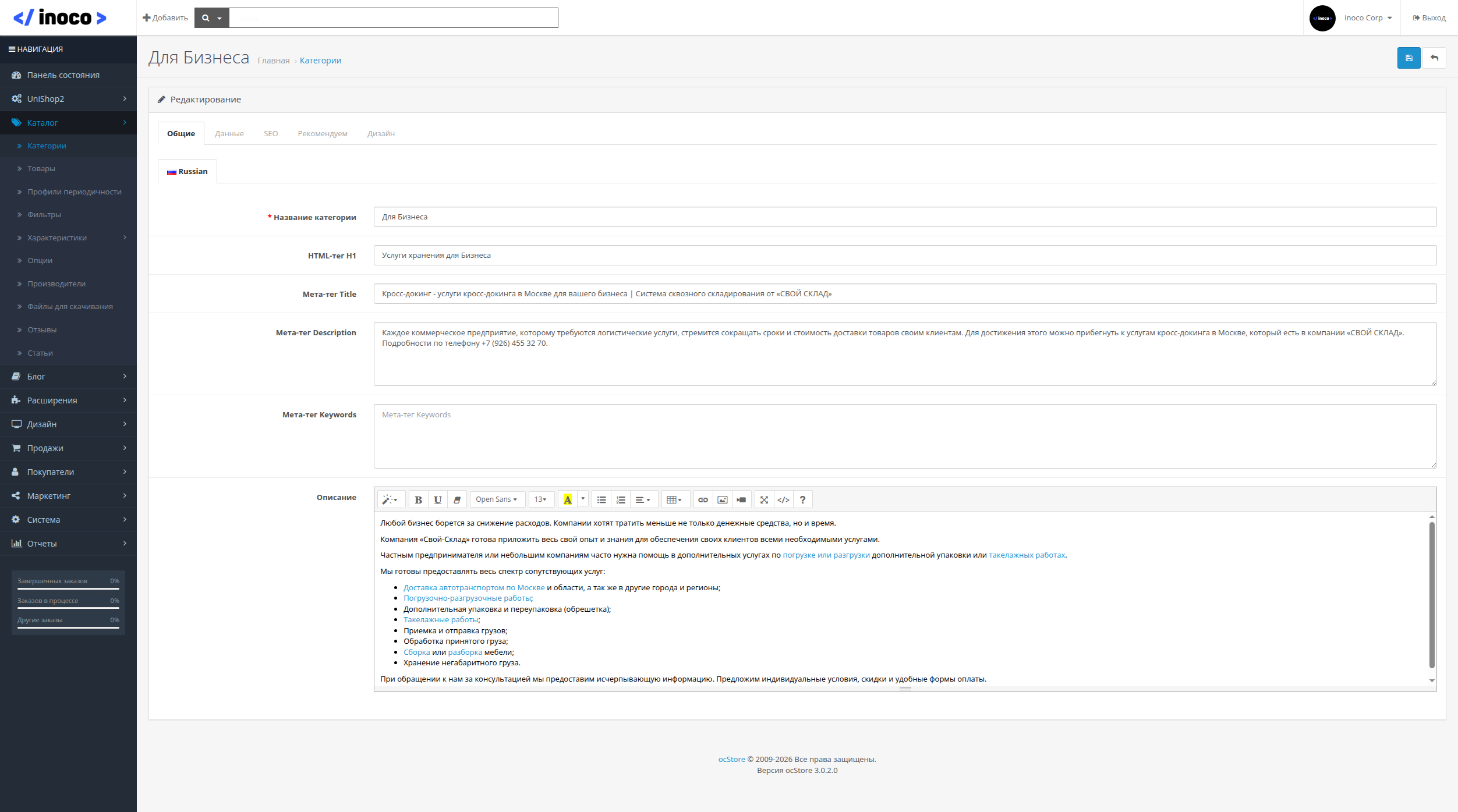
Task: Apply yellow highlight color swatch button
Action: click(x=567, y=499)
